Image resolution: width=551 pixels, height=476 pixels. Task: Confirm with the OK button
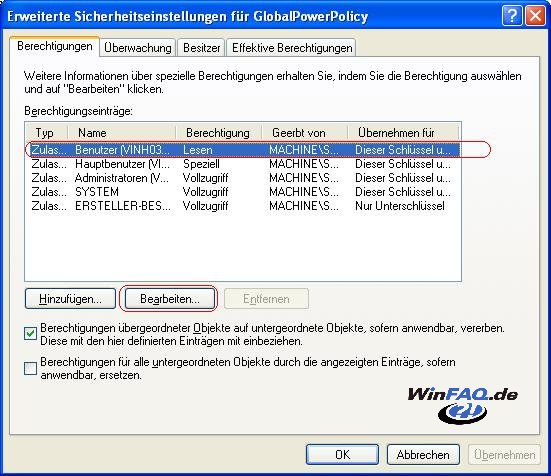pos(342,455)
